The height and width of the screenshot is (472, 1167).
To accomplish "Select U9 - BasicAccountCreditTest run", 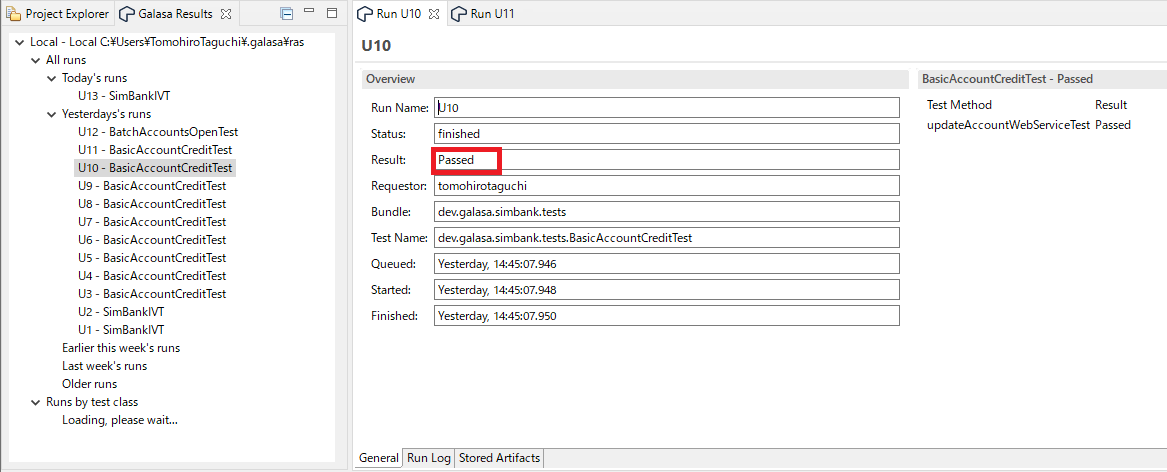I will pyautogui.click(x=152, y=185).
